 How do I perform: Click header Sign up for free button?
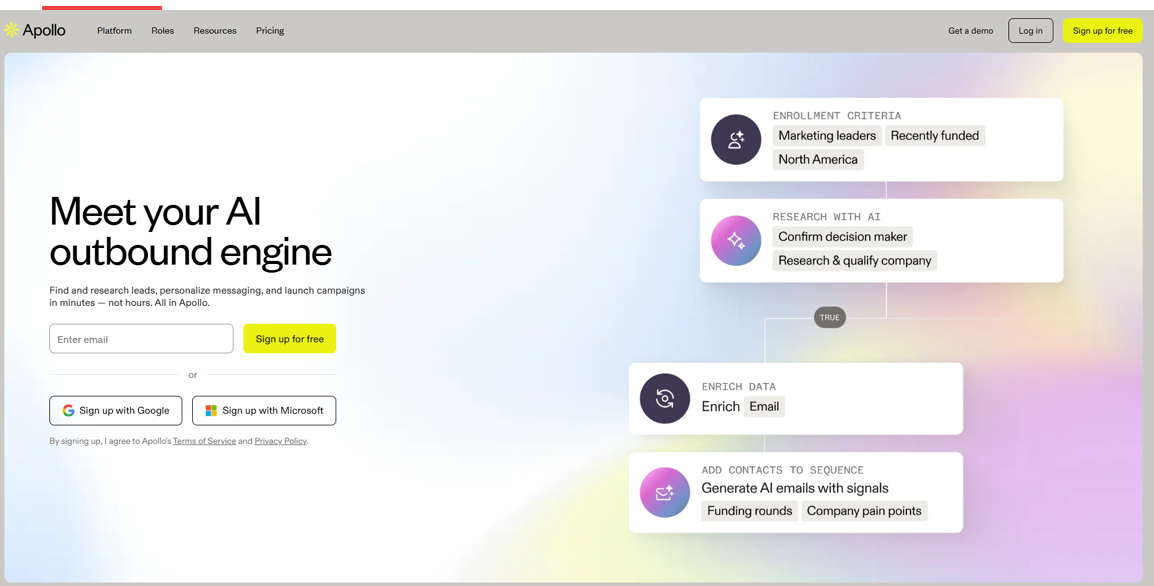point(1102,31)
